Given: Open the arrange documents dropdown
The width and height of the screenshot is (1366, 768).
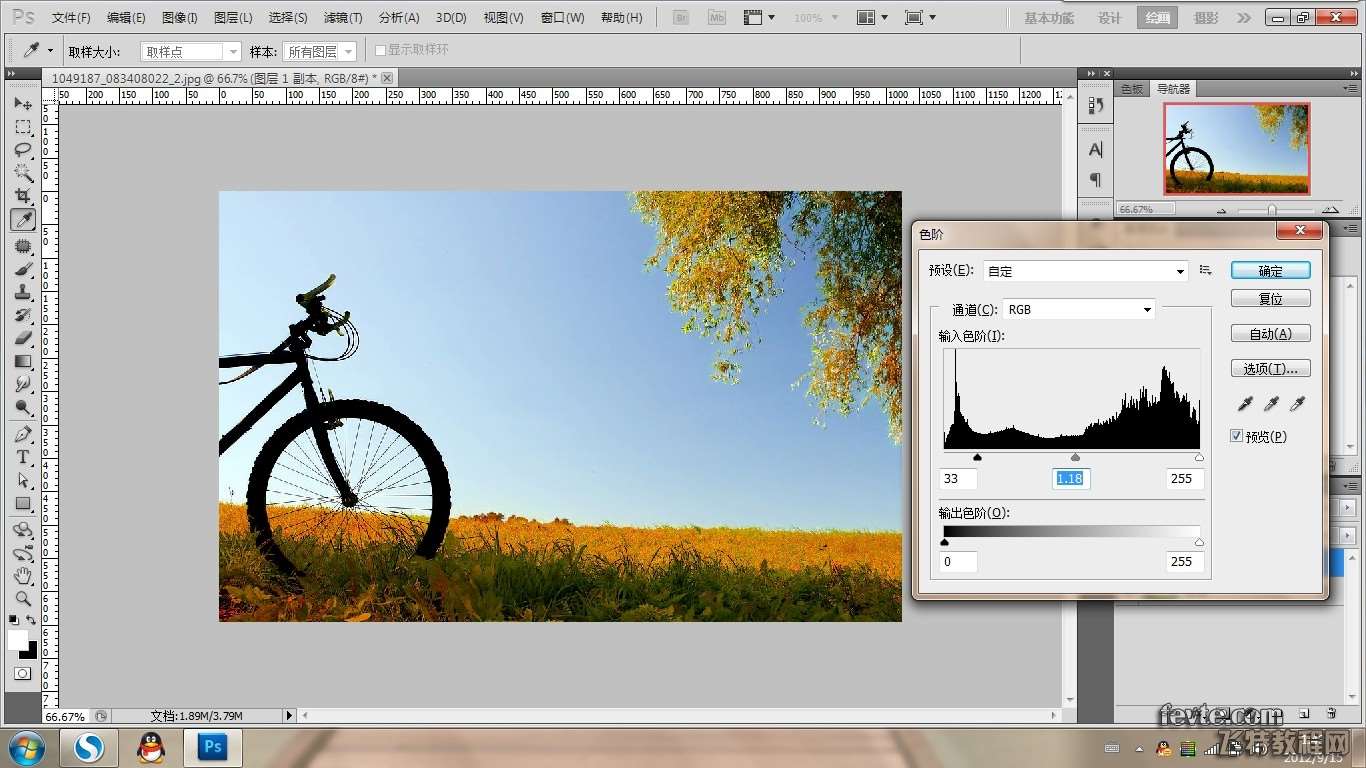Looking at the screenshot, I should [x=871, y=18].
